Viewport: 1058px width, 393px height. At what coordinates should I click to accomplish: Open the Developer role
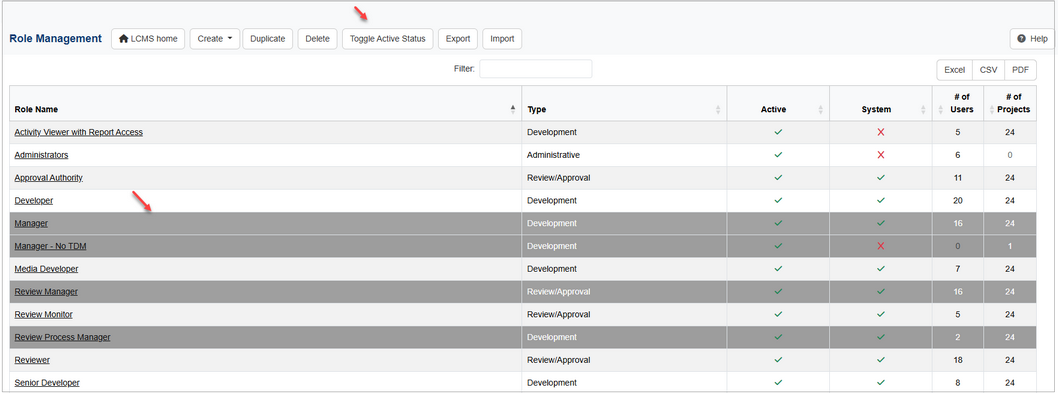click(x=34, y=201)
